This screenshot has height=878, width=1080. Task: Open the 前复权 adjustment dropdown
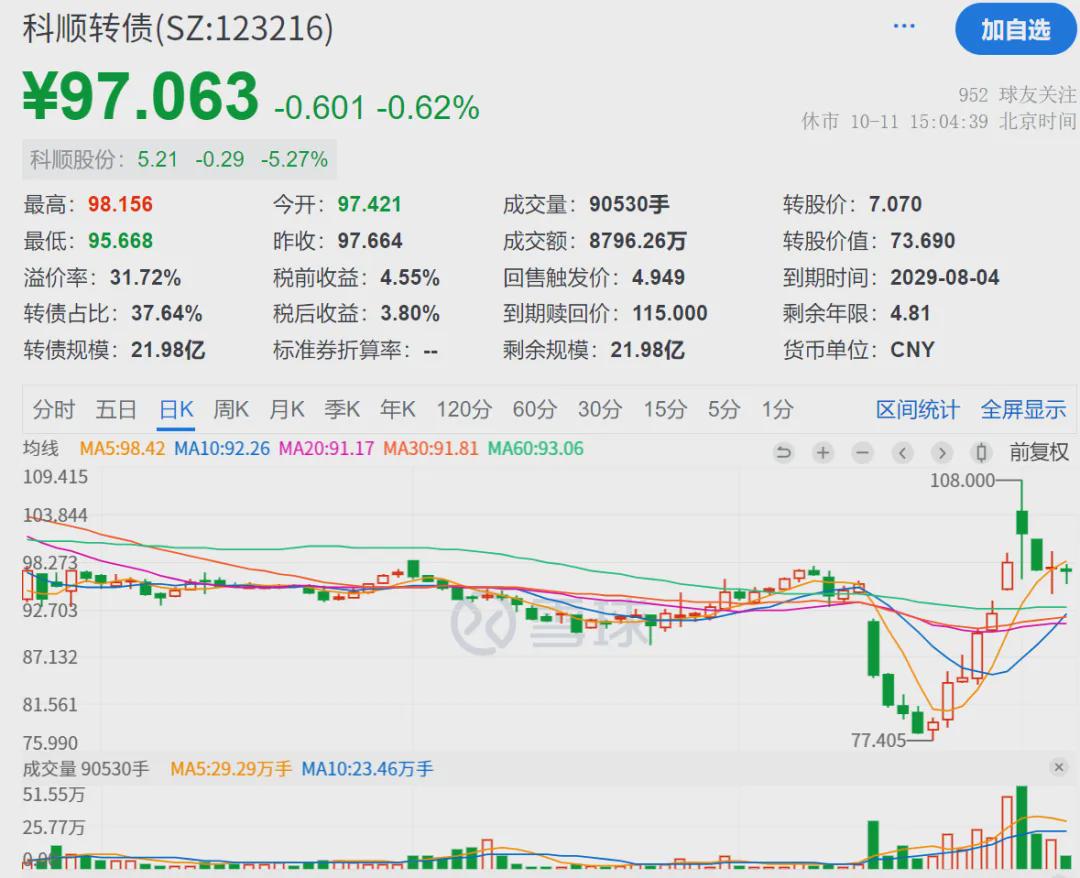point(1039,452)
